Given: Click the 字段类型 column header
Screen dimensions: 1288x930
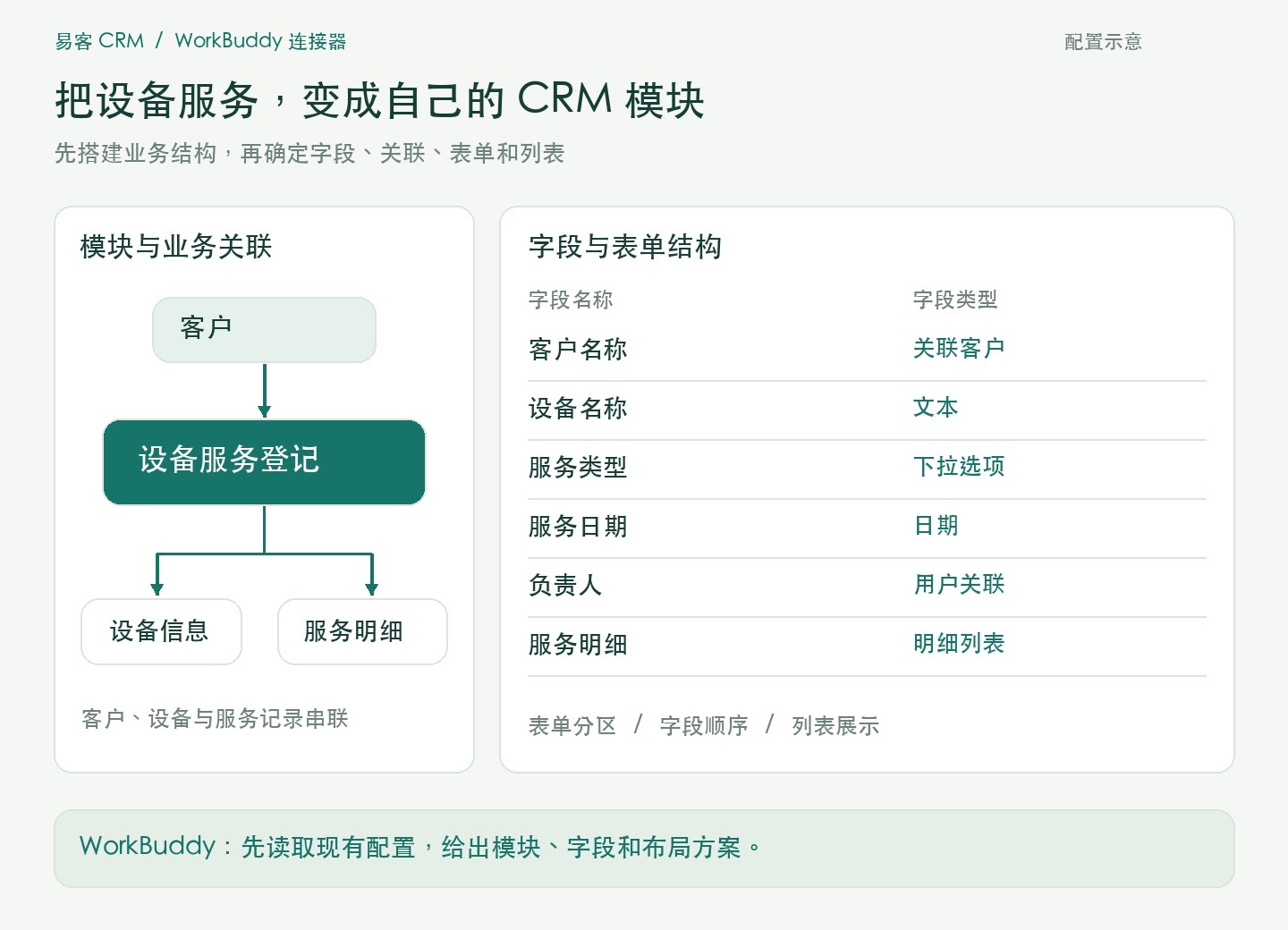Looking at the screenshot, I should 955,300.
